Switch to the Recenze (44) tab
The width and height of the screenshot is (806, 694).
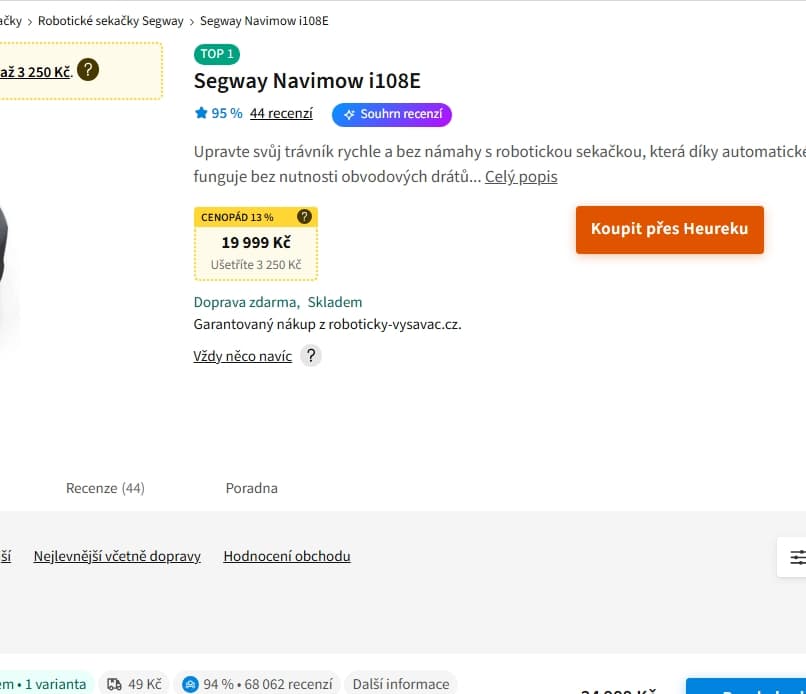click(x=105, y=488)
